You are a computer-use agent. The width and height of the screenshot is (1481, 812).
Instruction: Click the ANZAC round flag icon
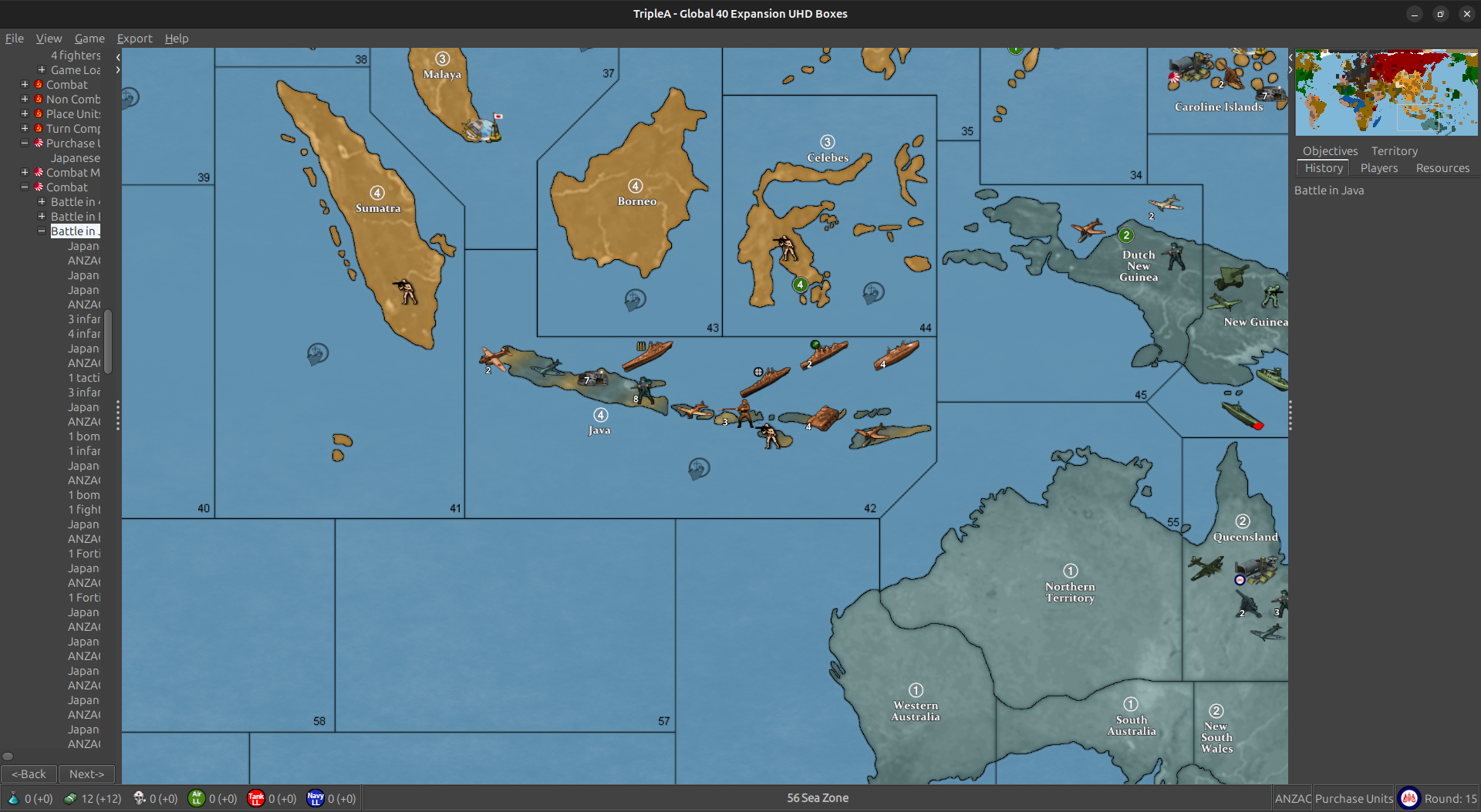1409,798
